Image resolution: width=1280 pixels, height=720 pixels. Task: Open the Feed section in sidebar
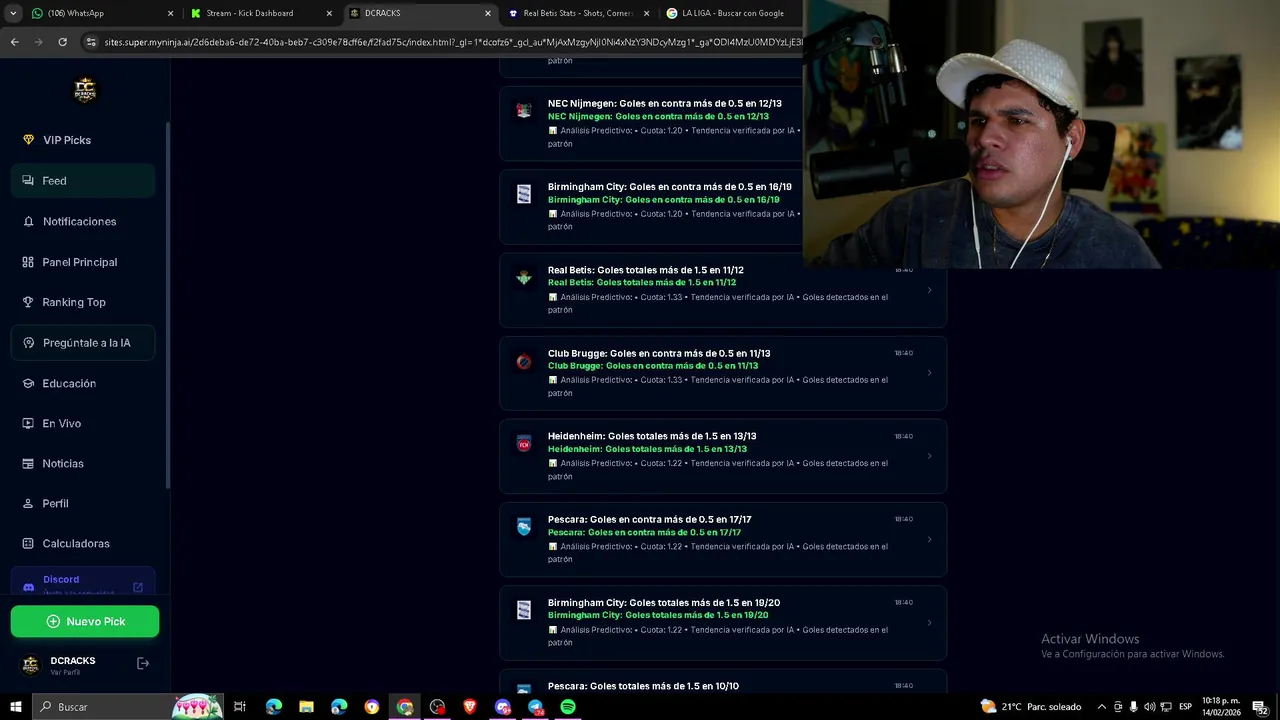click(83, 181)
